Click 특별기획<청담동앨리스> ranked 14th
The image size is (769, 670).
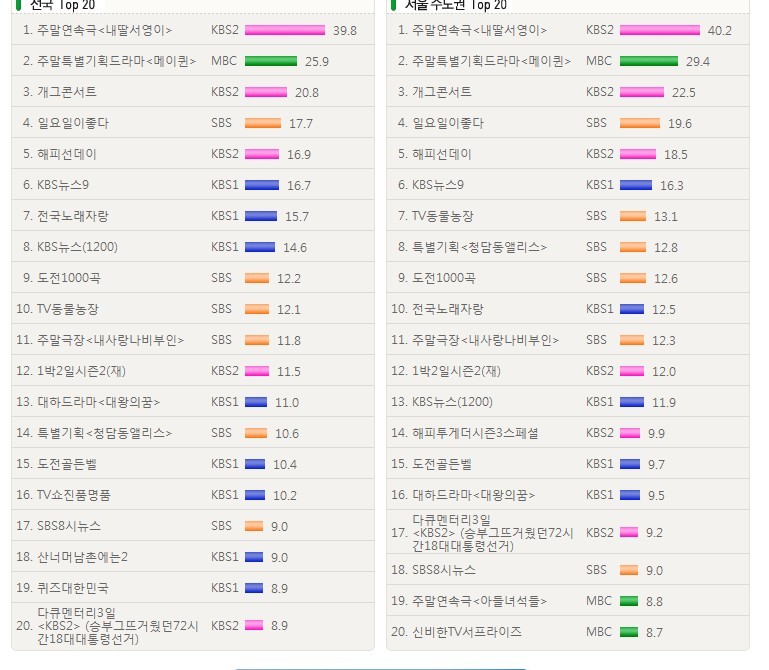[104, 433]
